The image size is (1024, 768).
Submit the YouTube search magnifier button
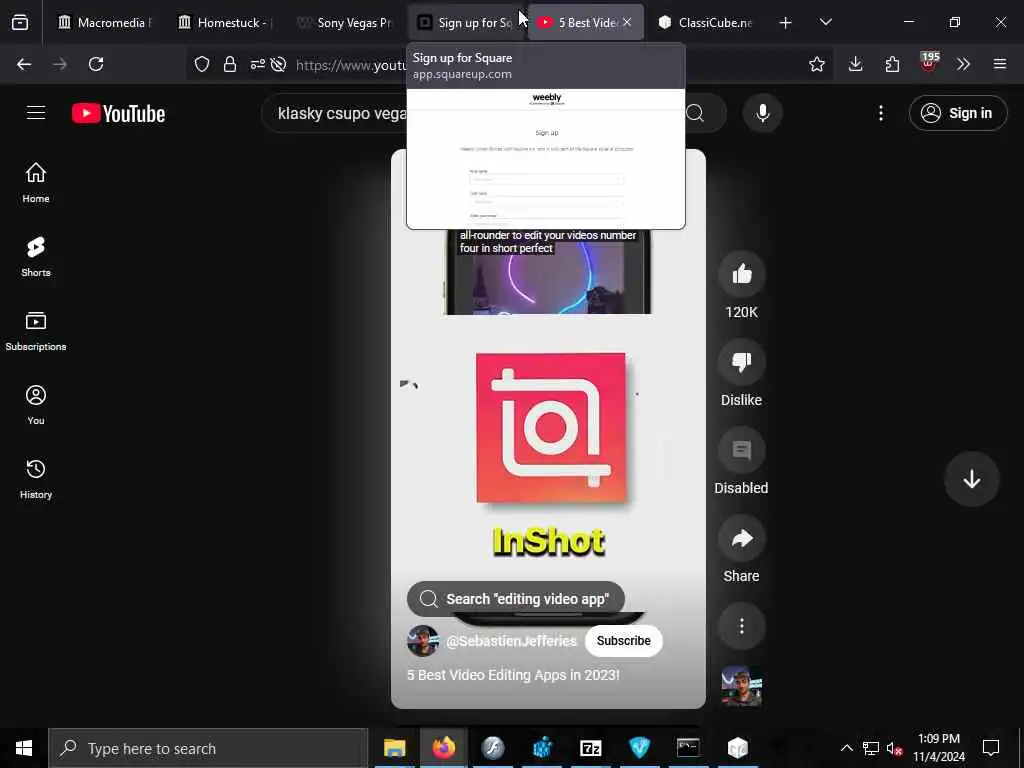696,114
